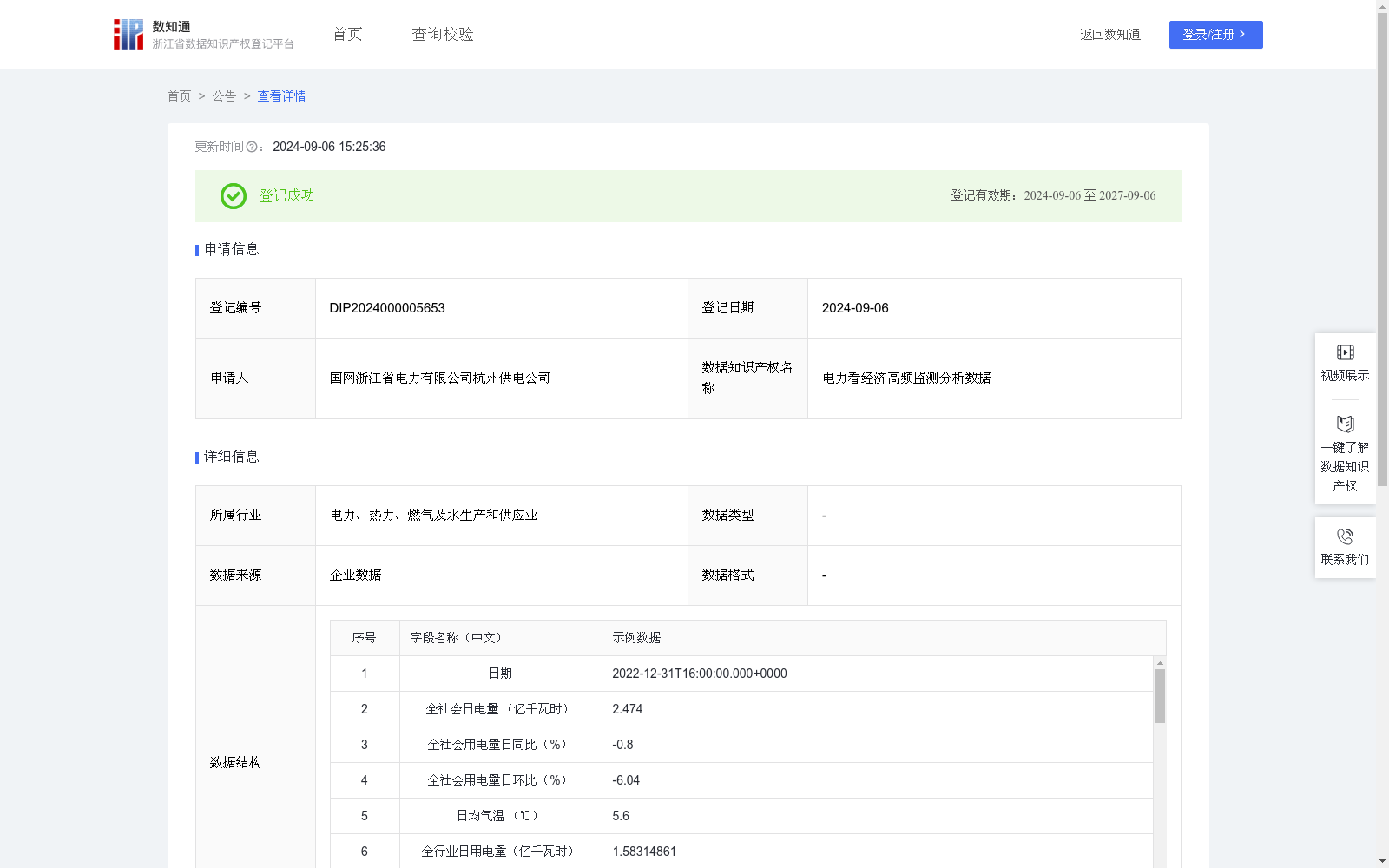Click 浙江省数据知识产权登记平台 subtitle text
The height and width of the screenshot is (868, 1389).
click(223, 44)
